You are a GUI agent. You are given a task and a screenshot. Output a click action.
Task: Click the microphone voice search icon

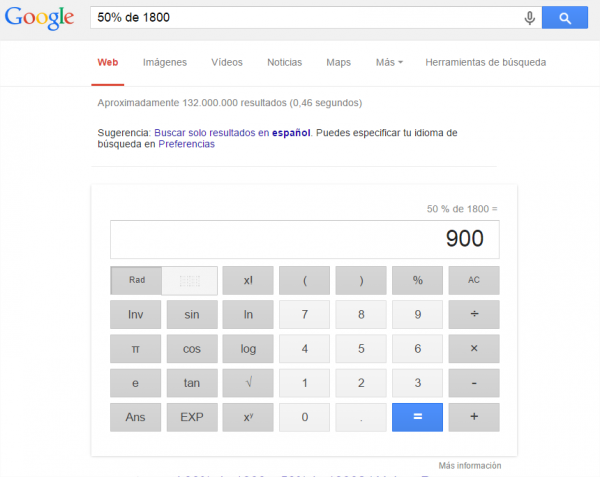pyautogui.click(x=529, y=18)
